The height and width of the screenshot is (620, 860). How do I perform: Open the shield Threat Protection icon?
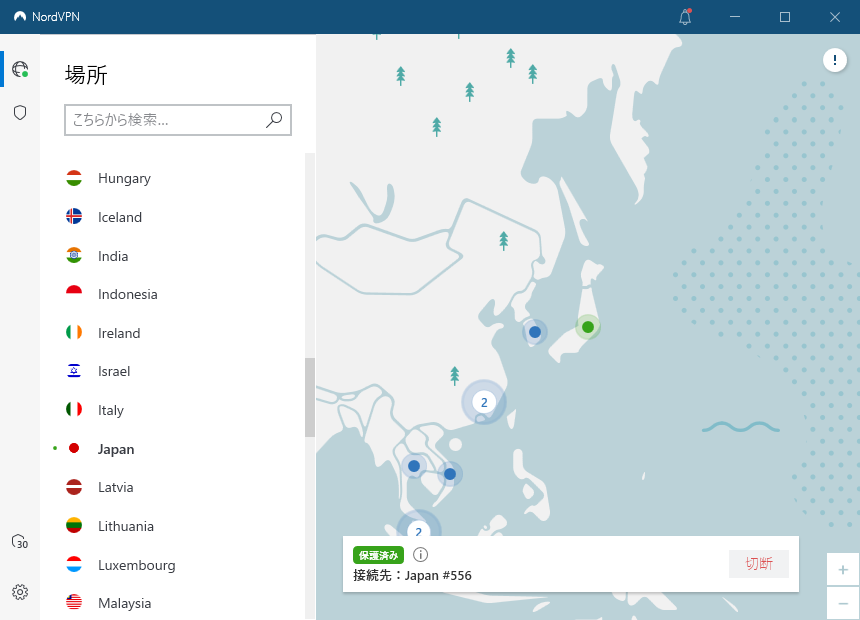20,112
